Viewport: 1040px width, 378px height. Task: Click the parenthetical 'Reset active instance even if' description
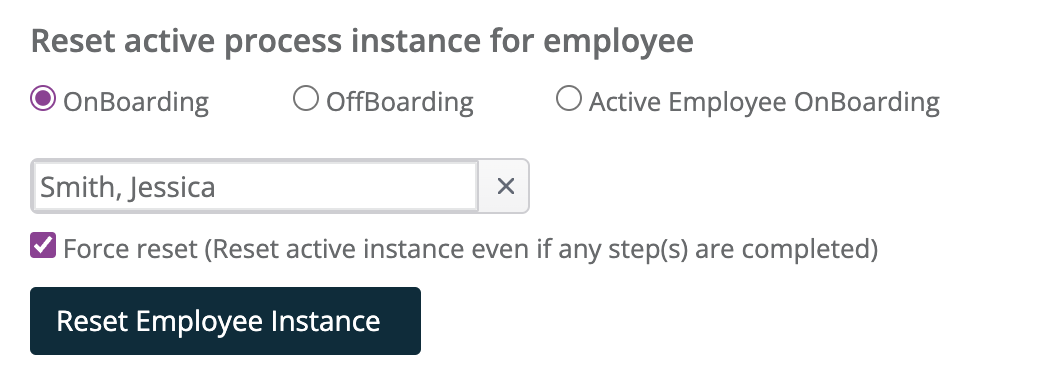tap(383, 249)
